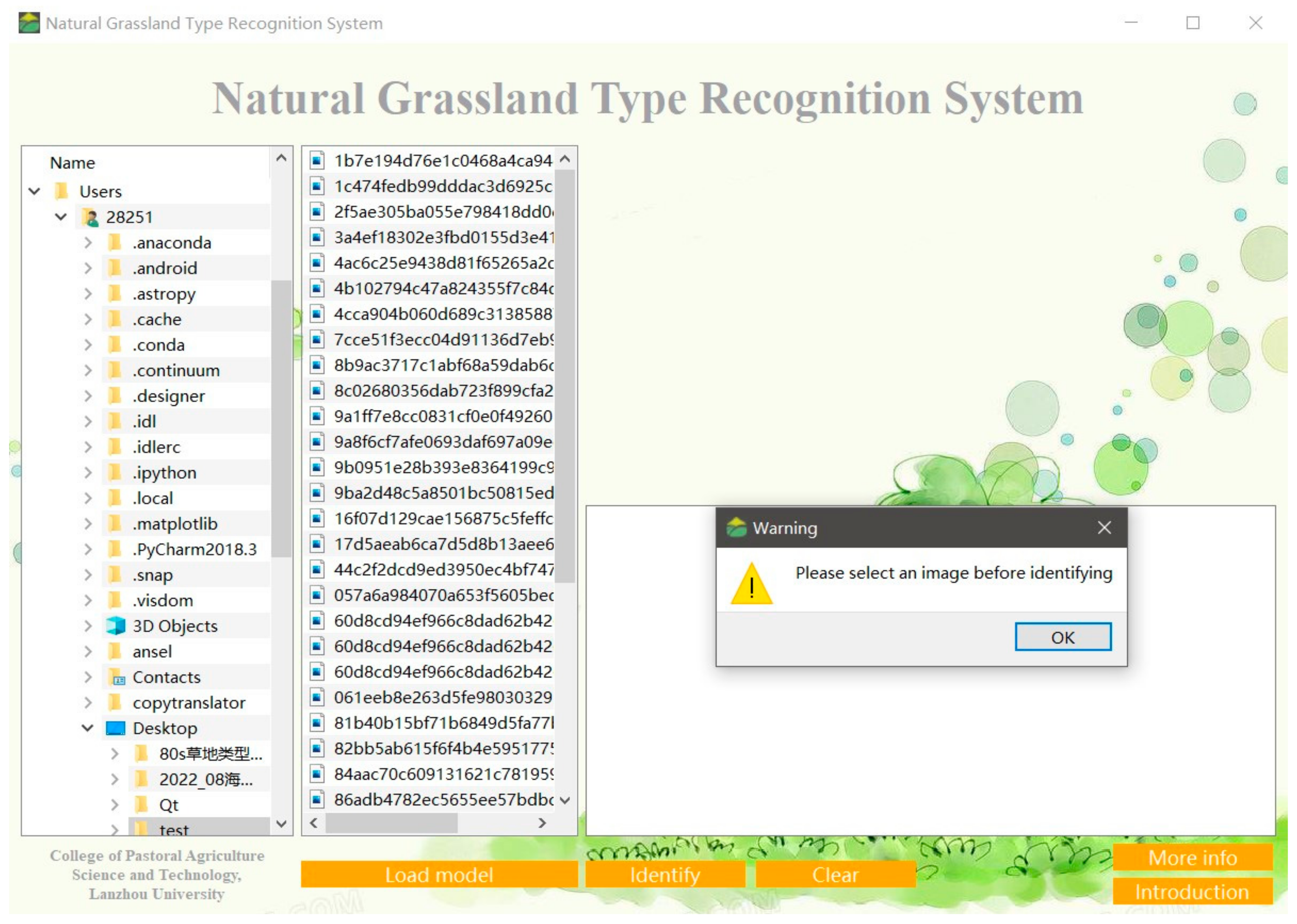1297x924 pixels.
Task: Click folder tree scroll-down arrow
Action: (281, 823)
